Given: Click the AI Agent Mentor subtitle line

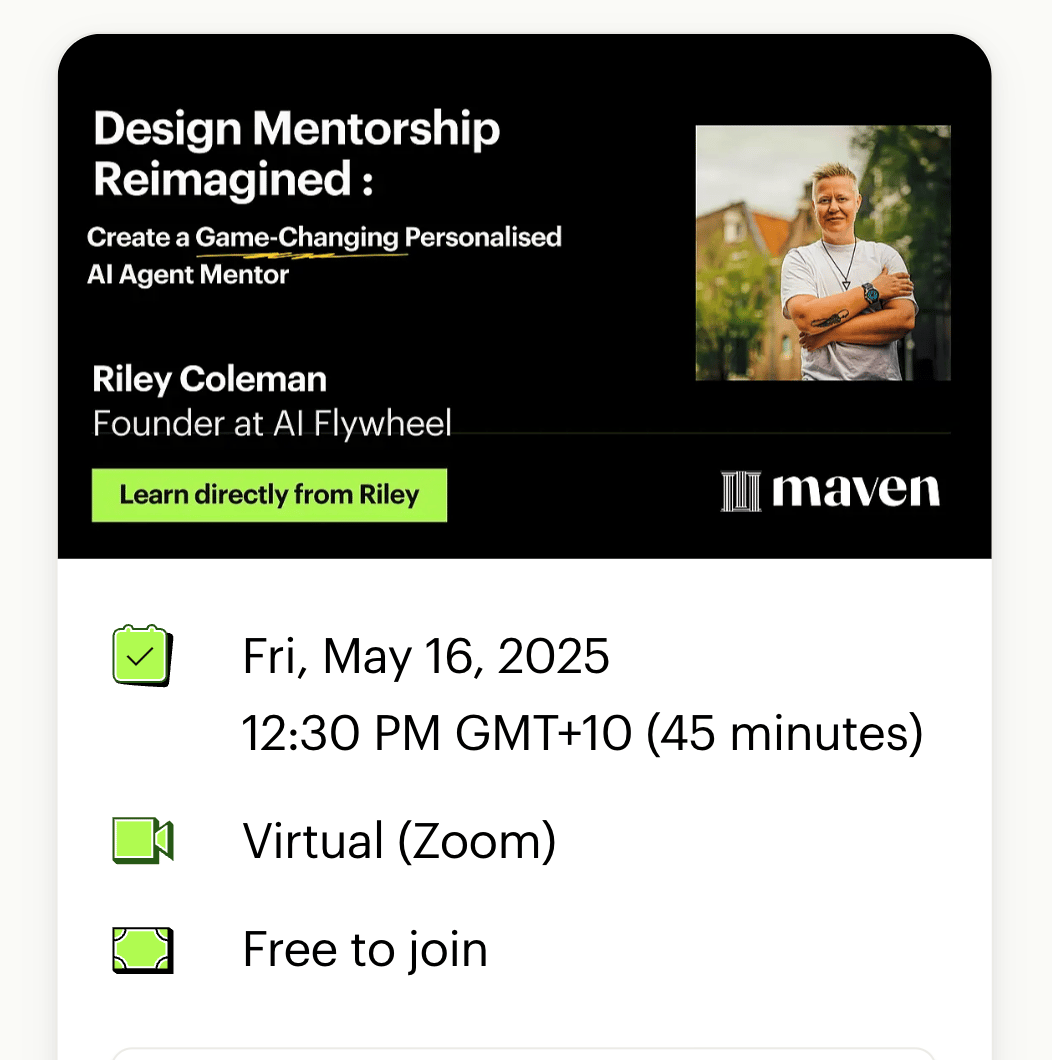Looking at the screenshot, I should 188,274.
